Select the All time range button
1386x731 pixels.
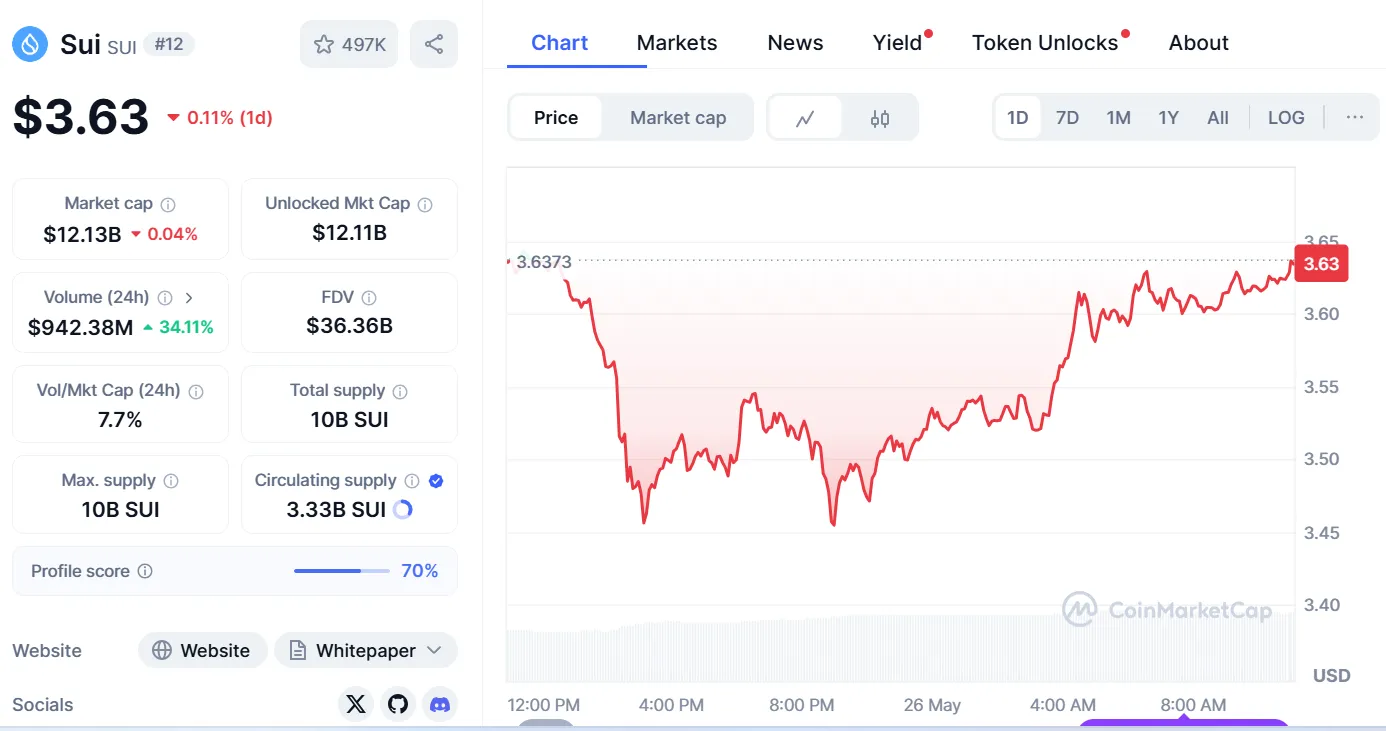pos(1218,117)
